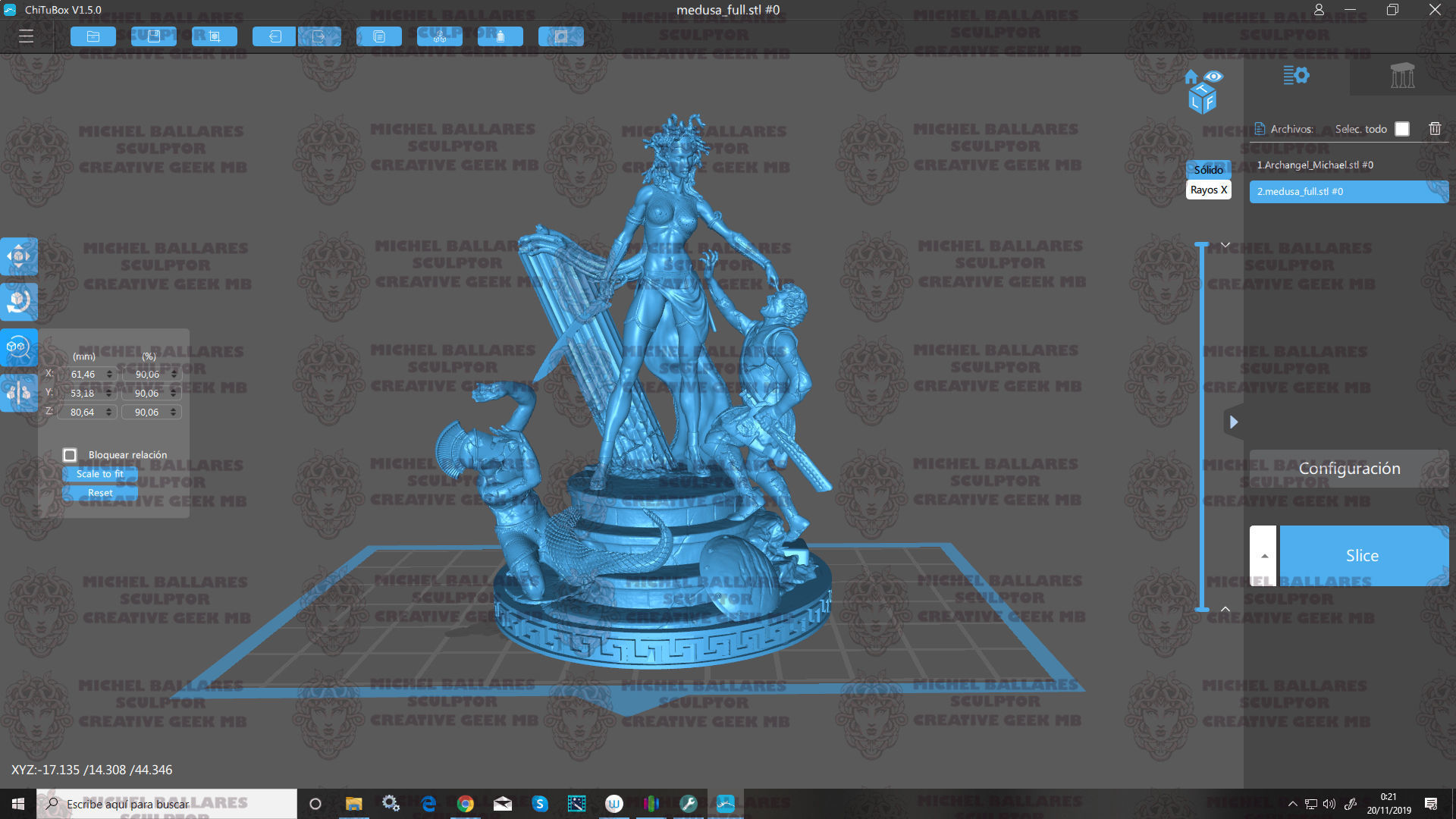Select the Rotate tool in left sidebar
The height and width of the screenshot is (819, 1456).
(x=19, y=302)
